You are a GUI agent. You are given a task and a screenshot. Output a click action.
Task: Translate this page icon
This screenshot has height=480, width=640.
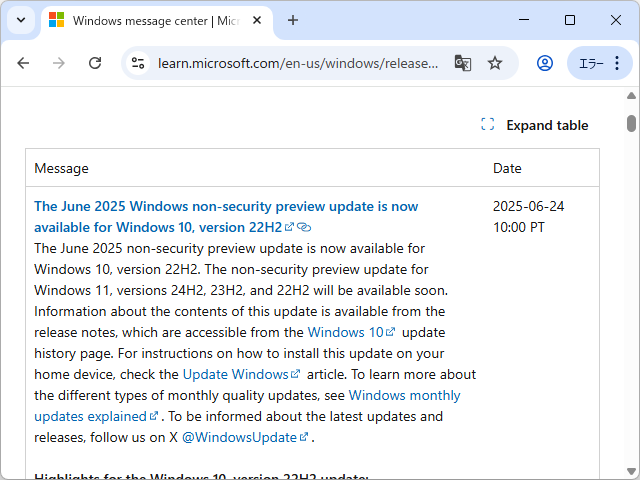[x=462, y=63]
